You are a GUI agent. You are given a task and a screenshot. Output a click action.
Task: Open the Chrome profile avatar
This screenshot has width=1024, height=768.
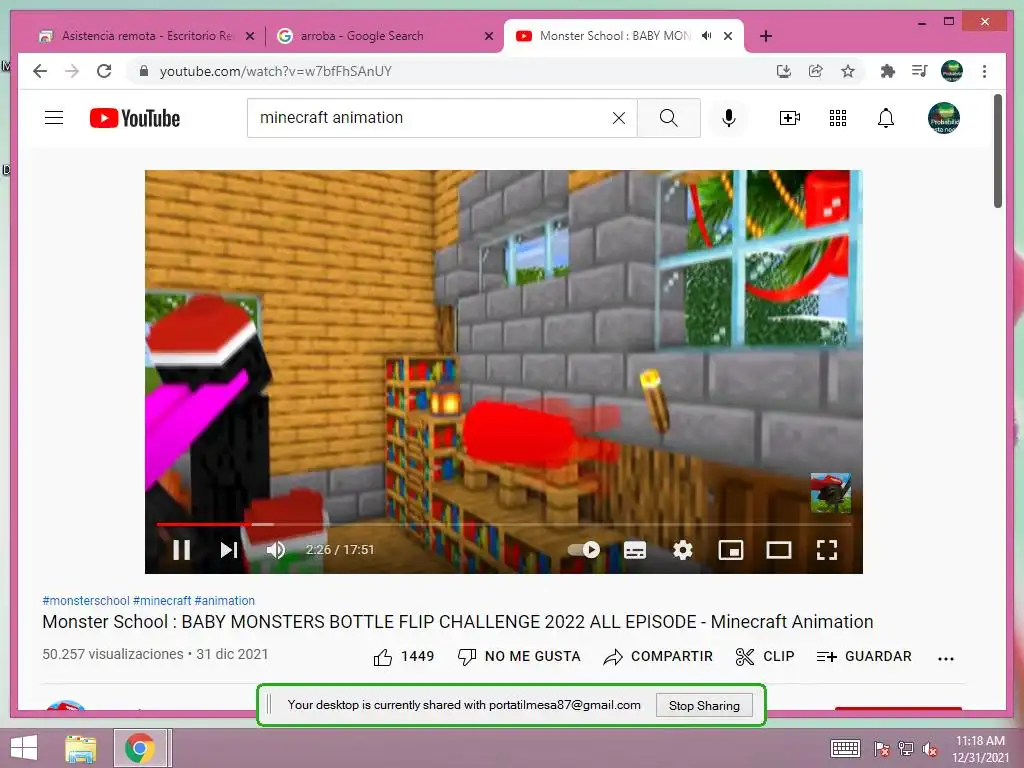pos(952,71)
